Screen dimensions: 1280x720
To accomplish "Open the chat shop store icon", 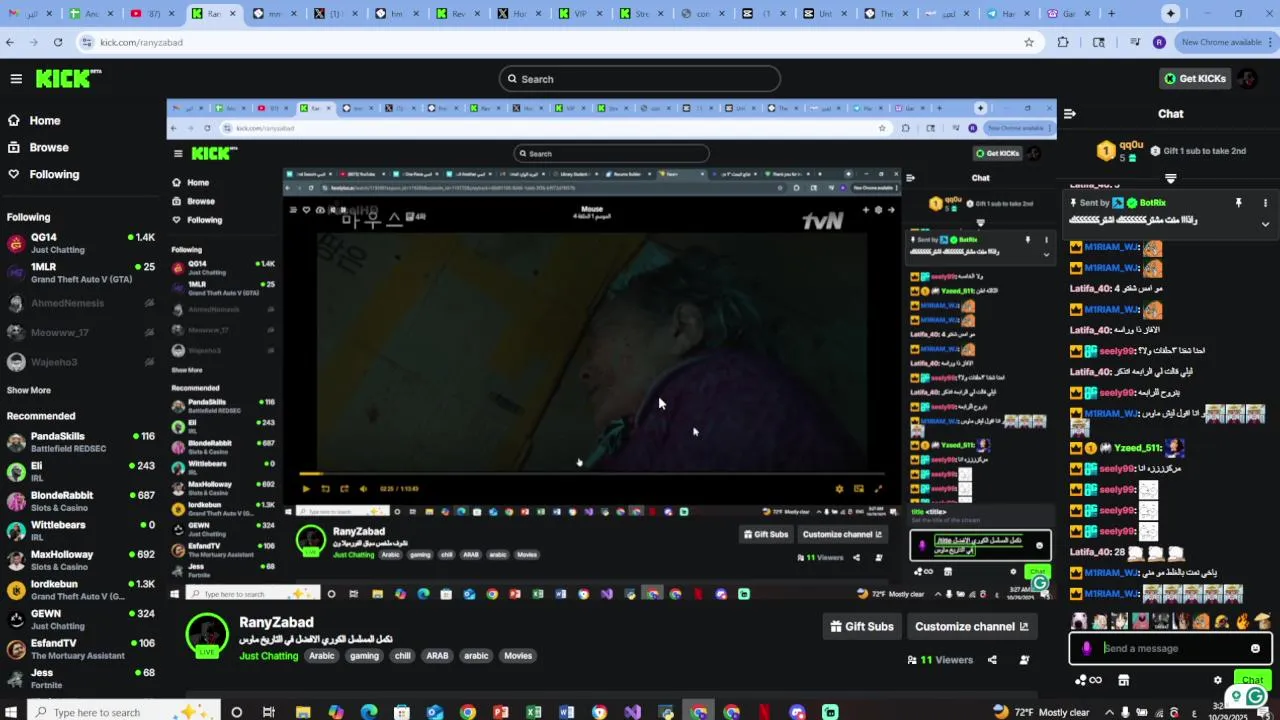I will pos(1123,680).
